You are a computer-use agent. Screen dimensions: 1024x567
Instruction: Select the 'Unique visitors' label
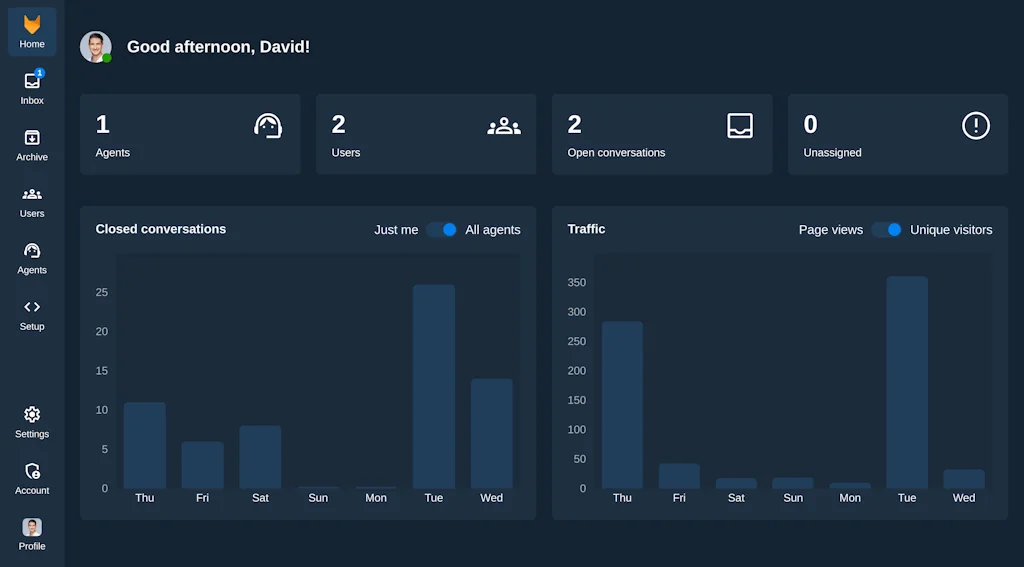pyautogui.click(x=951, y=230)
